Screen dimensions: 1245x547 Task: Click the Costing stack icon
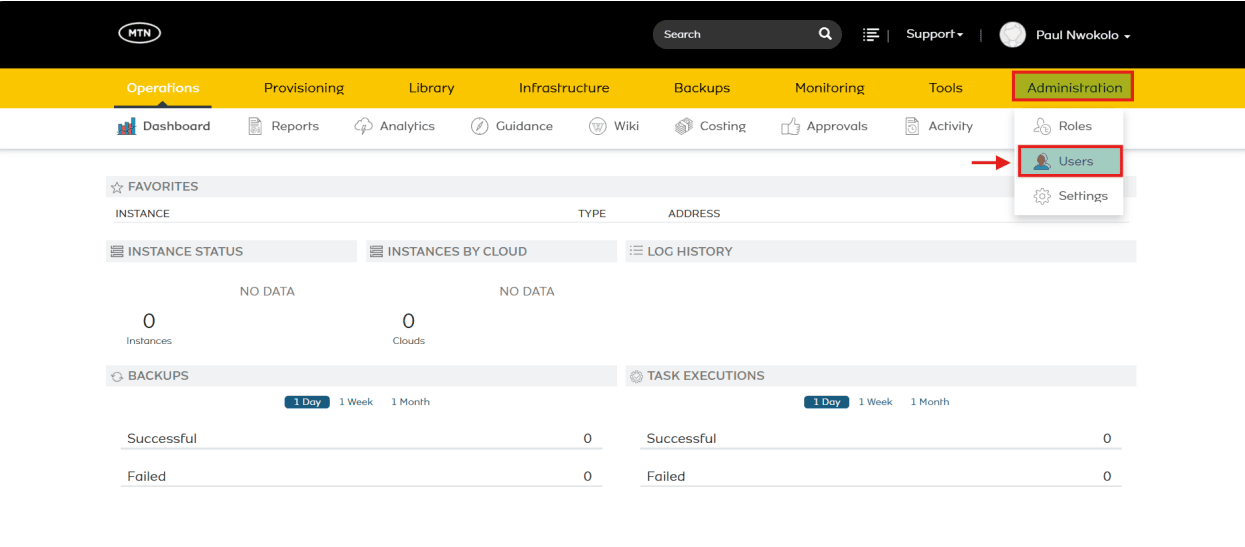point(684,126)
